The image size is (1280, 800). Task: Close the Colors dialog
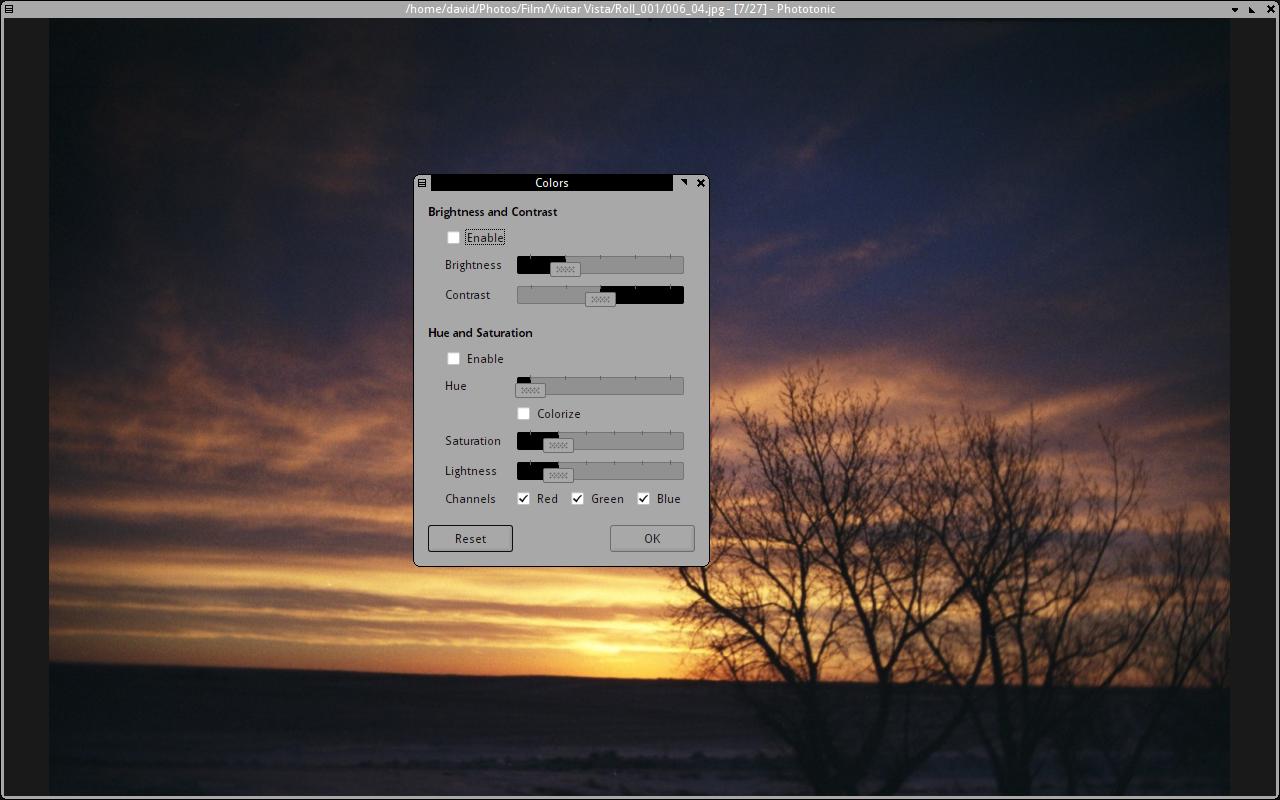pyautogui.click(x=701, y=183)
